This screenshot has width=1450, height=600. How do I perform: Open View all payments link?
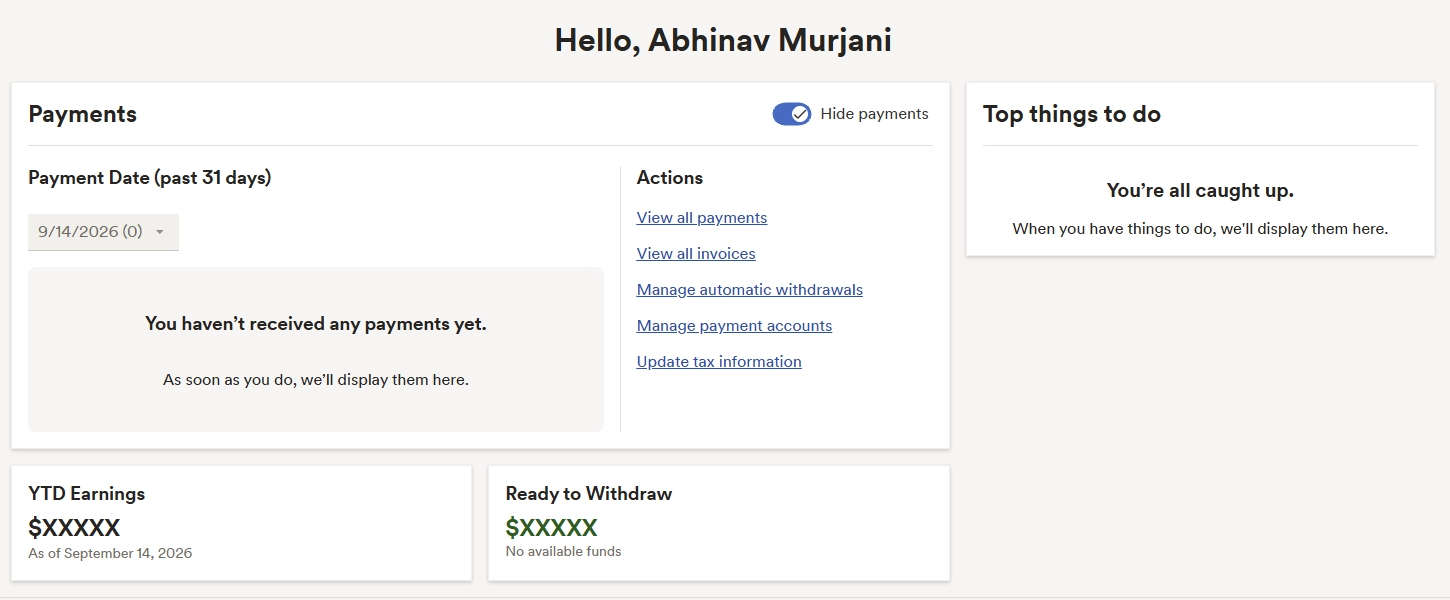click(x=702, y=218)
